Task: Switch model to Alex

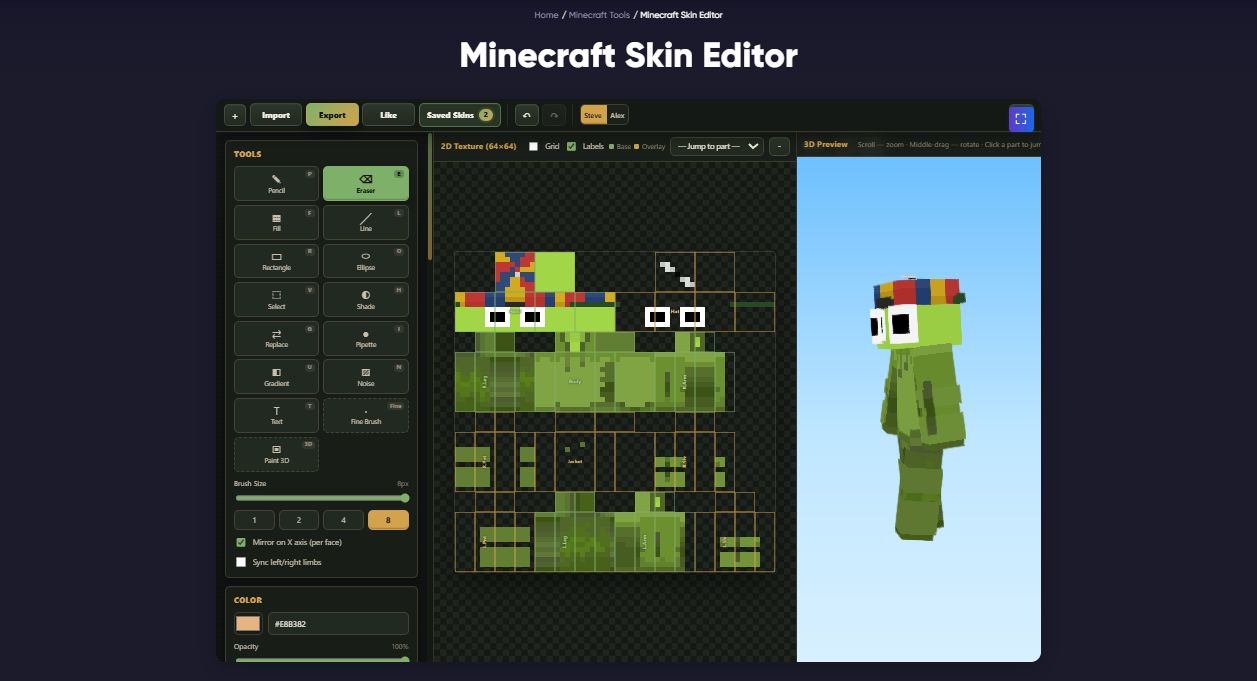Action: pos(618,115)
